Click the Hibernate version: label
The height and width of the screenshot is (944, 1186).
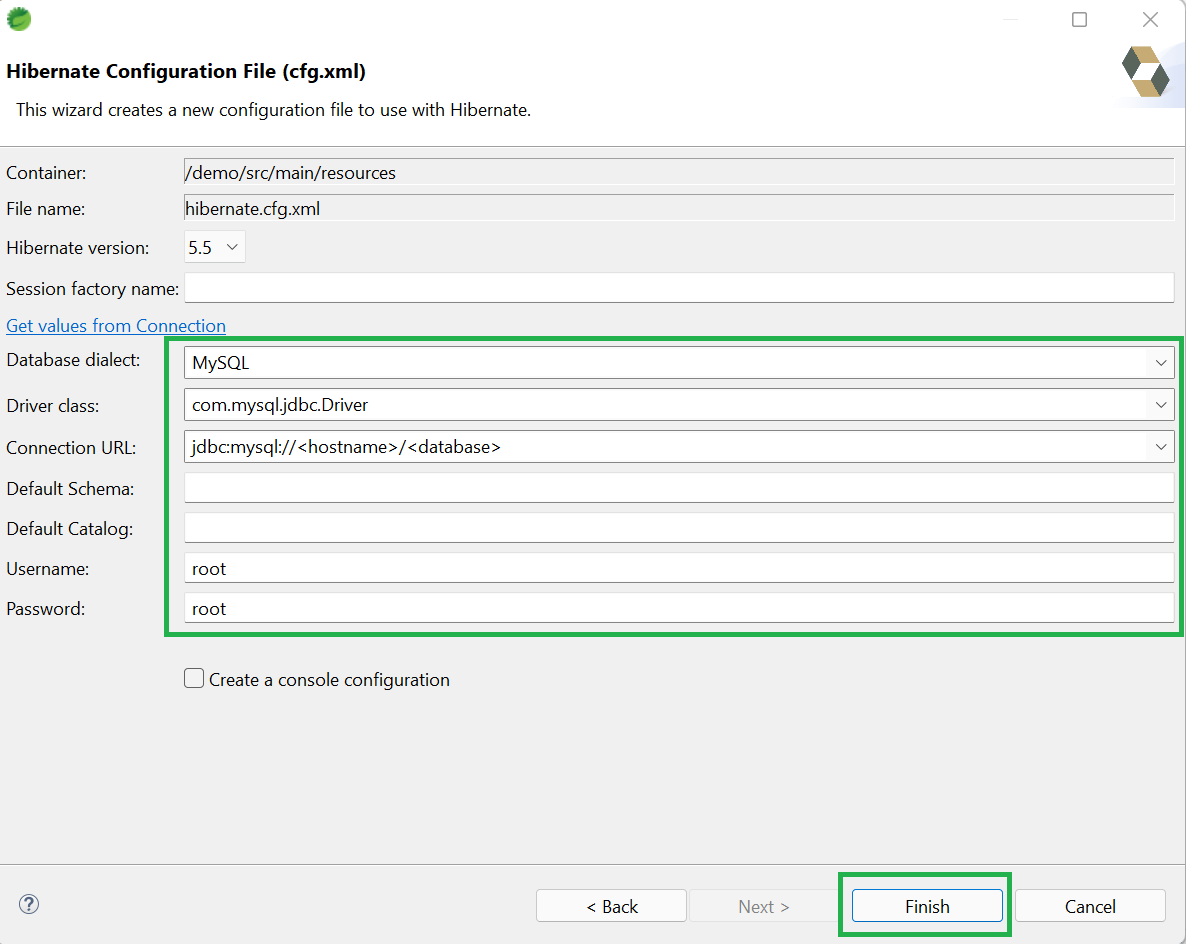77,248
